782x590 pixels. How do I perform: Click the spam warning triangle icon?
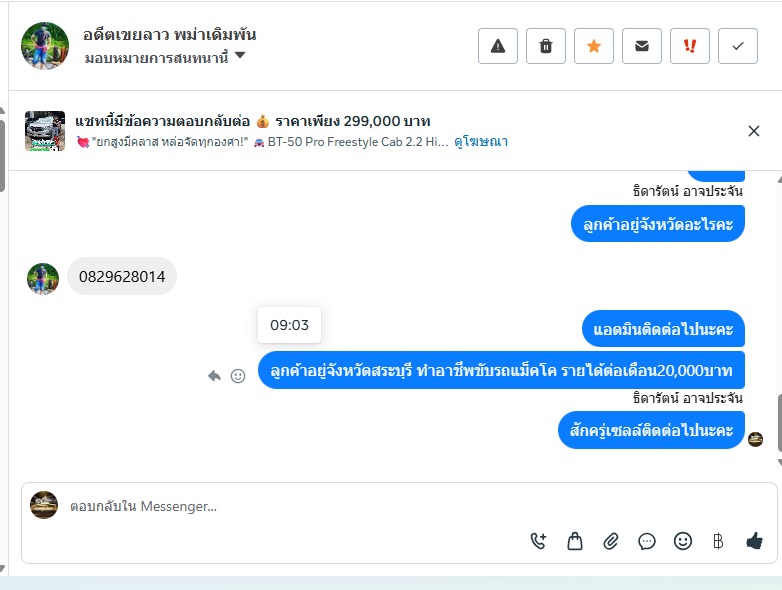point(498,46)
